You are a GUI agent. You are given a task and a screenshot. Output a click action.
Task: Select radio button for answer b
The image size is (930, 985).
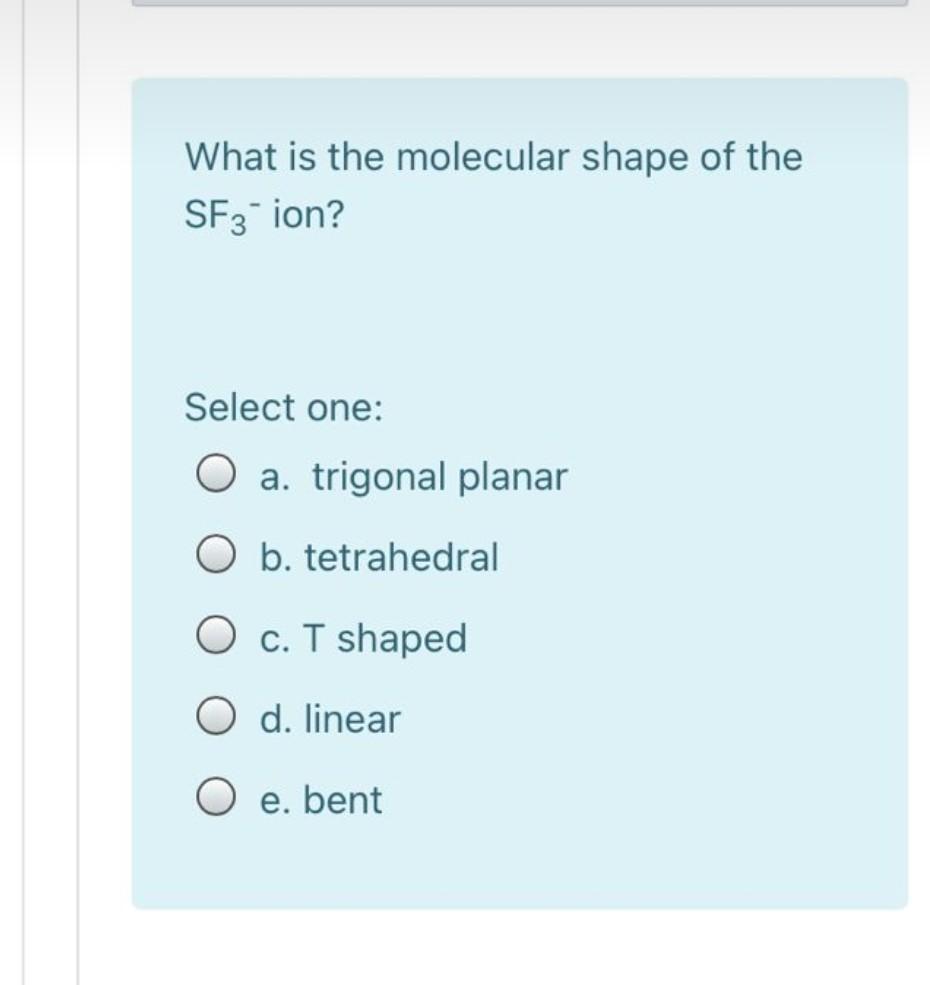click(x=216, y=558)
